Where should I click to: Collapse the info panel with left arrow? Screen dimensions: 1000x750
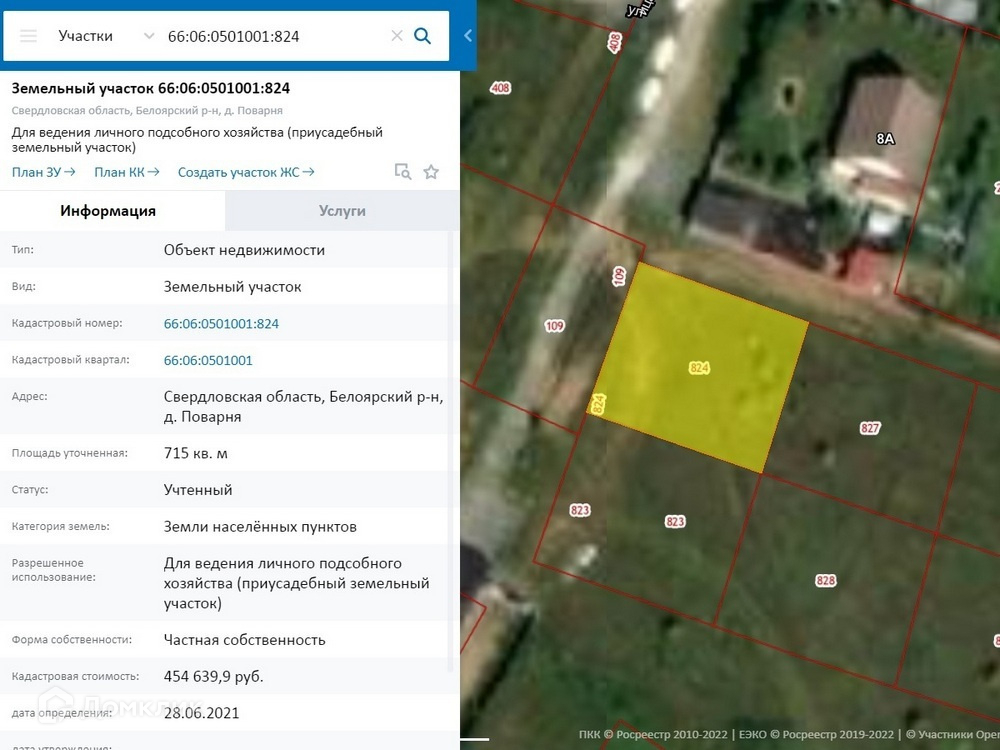pos(468,36)
